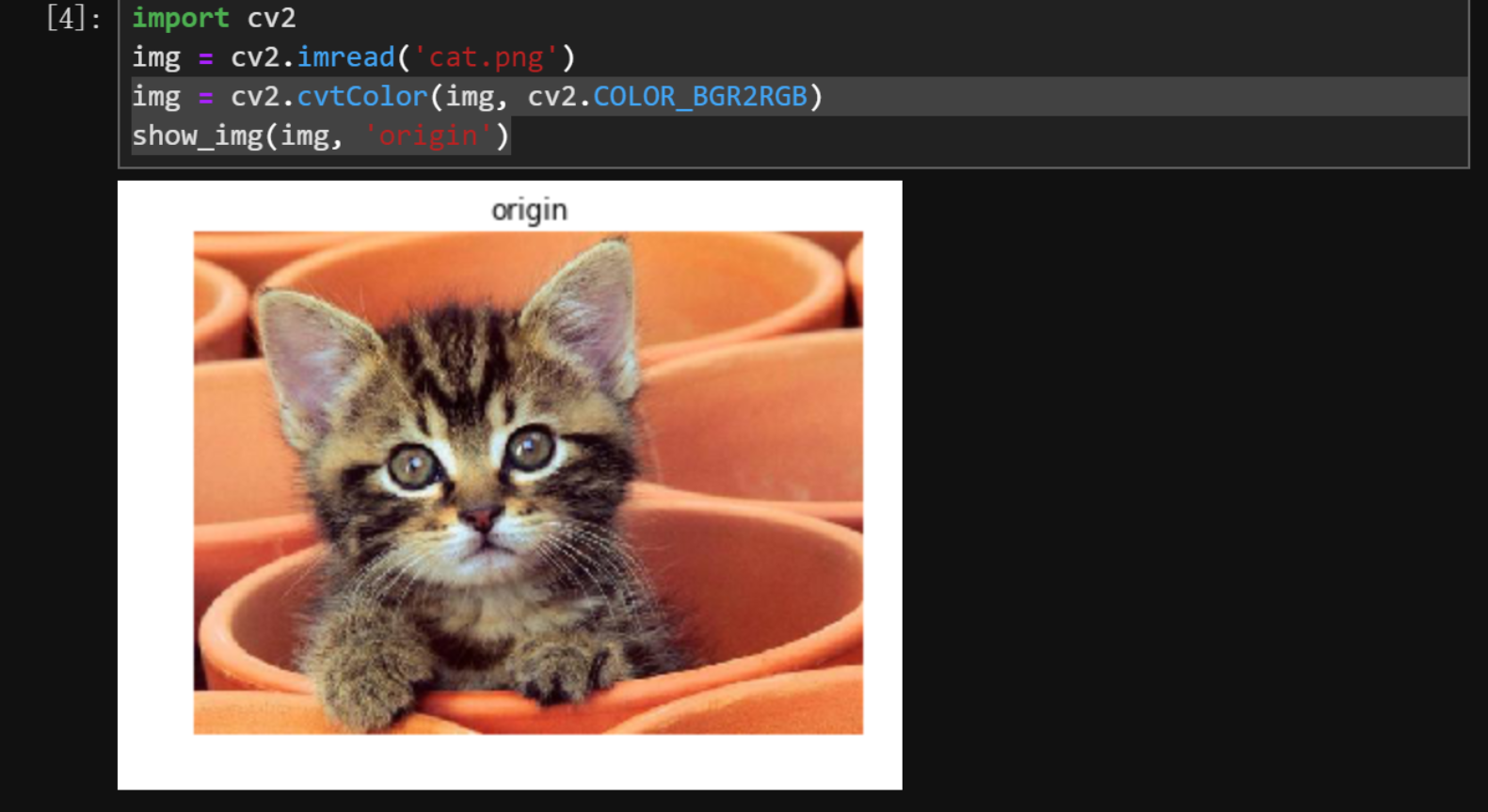Click the 'origin' string in the code
This screenshot has height=812, width=1488.
428,136
